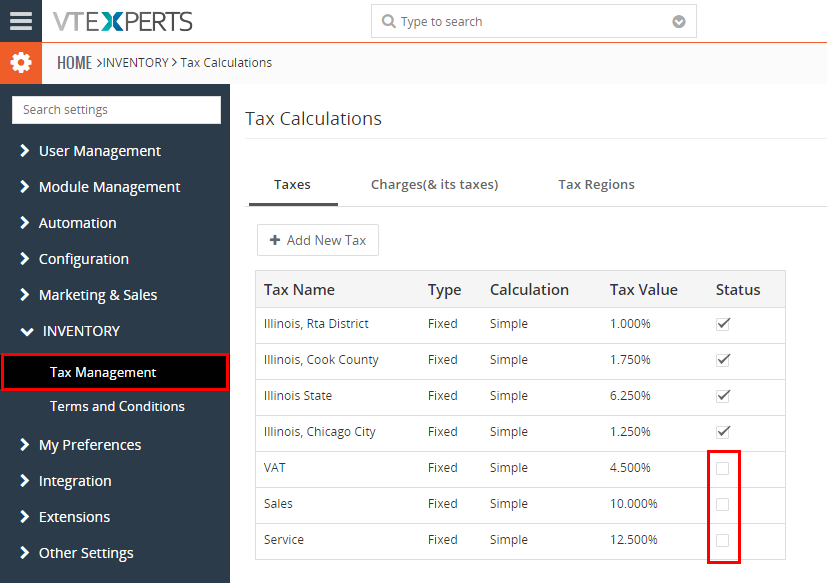The height and width of the screenshot is (583, 827).
Task: Click tax name Illinois State
Action: pyautogui.click(x=298, y=395)
